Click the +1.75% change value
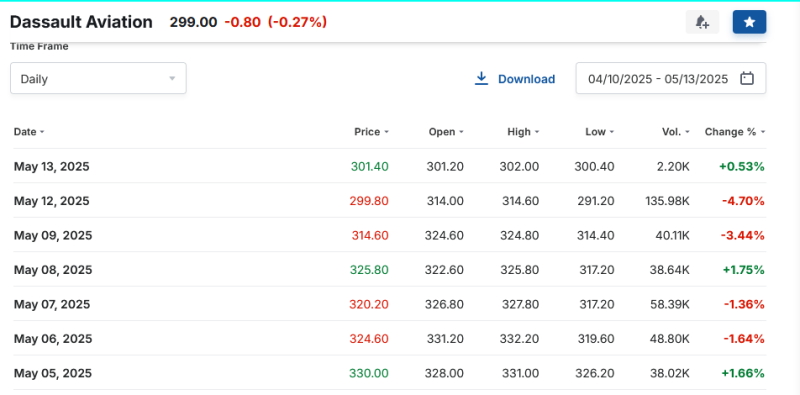 (743, 270)
